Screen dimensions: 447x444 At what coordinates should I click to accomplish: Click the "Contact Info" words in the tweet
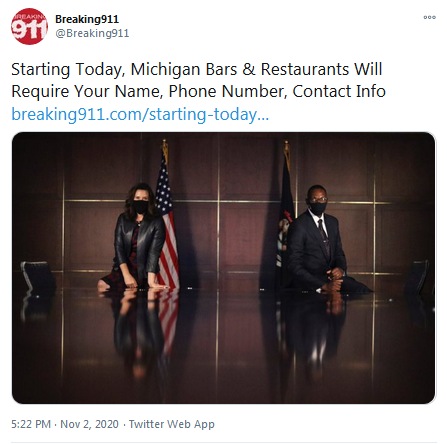click(339, 91)
